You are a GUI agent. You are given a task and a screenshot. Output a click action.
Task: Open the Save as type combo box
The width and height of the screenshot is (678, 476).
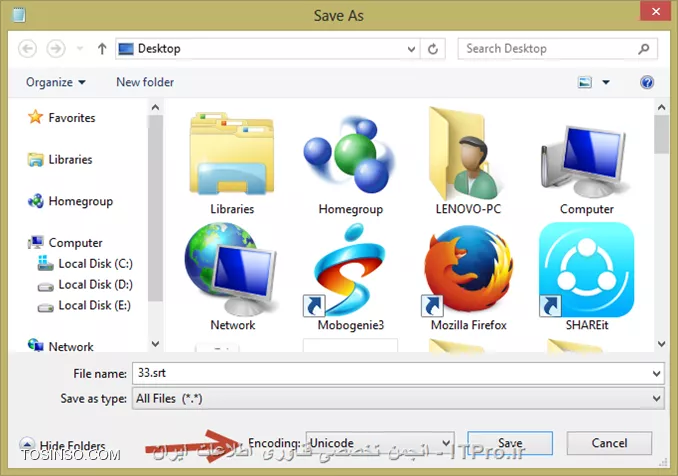398,398
